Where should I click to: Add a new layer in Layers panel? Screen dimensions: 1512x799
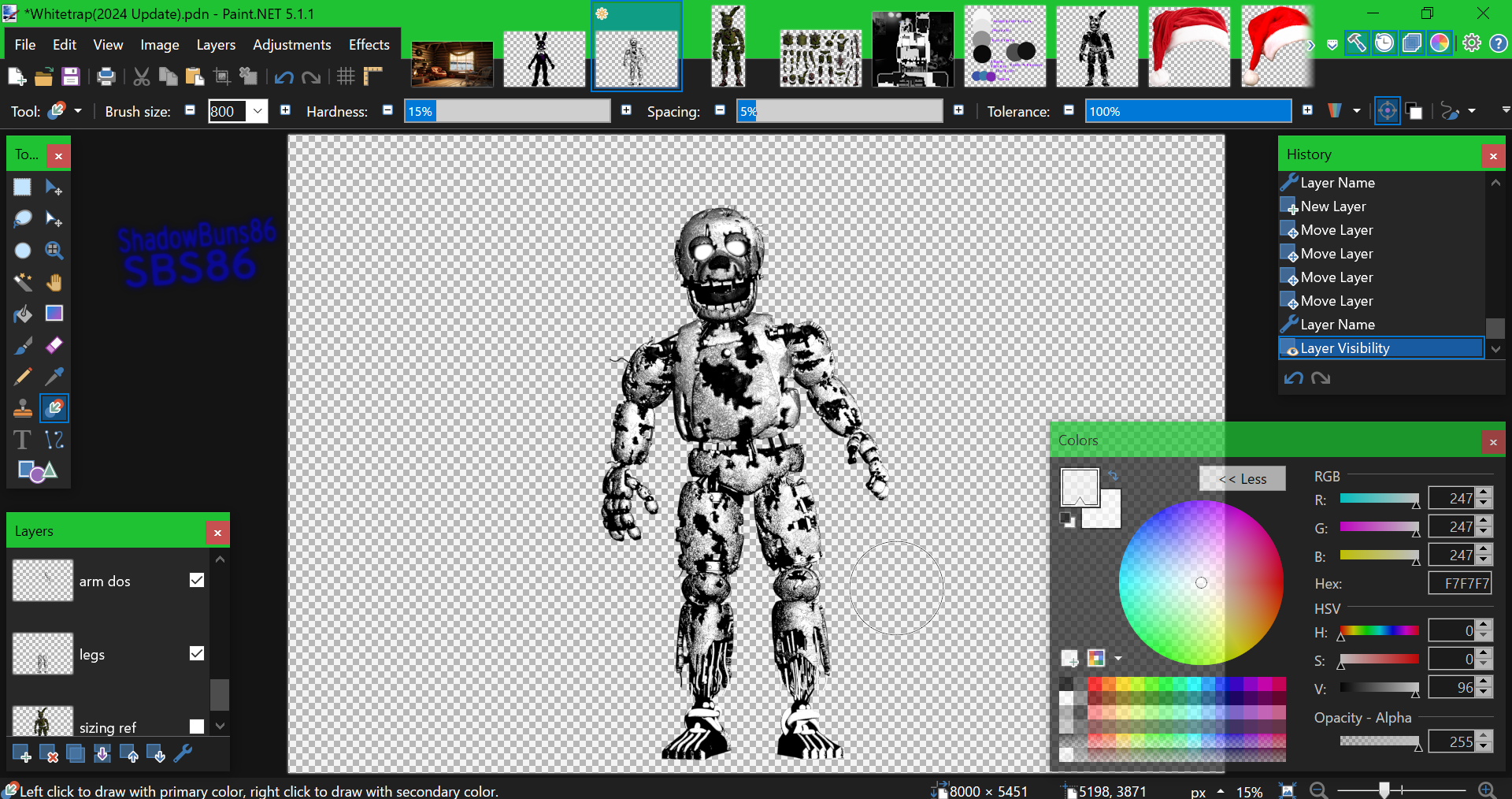point(22,754)
